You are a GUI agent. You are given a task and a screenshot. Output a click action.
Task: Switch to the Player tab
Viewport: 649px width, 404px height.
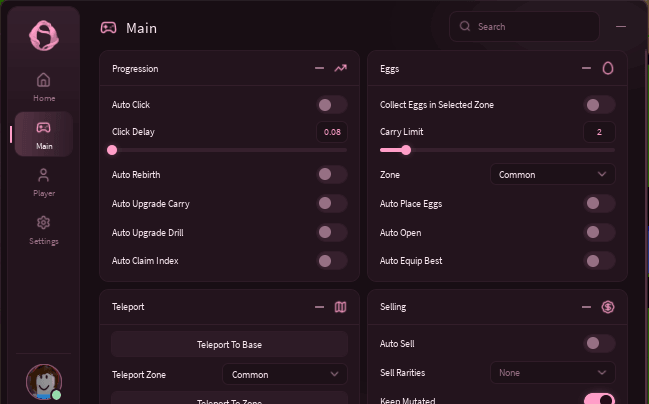pyautogui.click(x=44, y=183)
